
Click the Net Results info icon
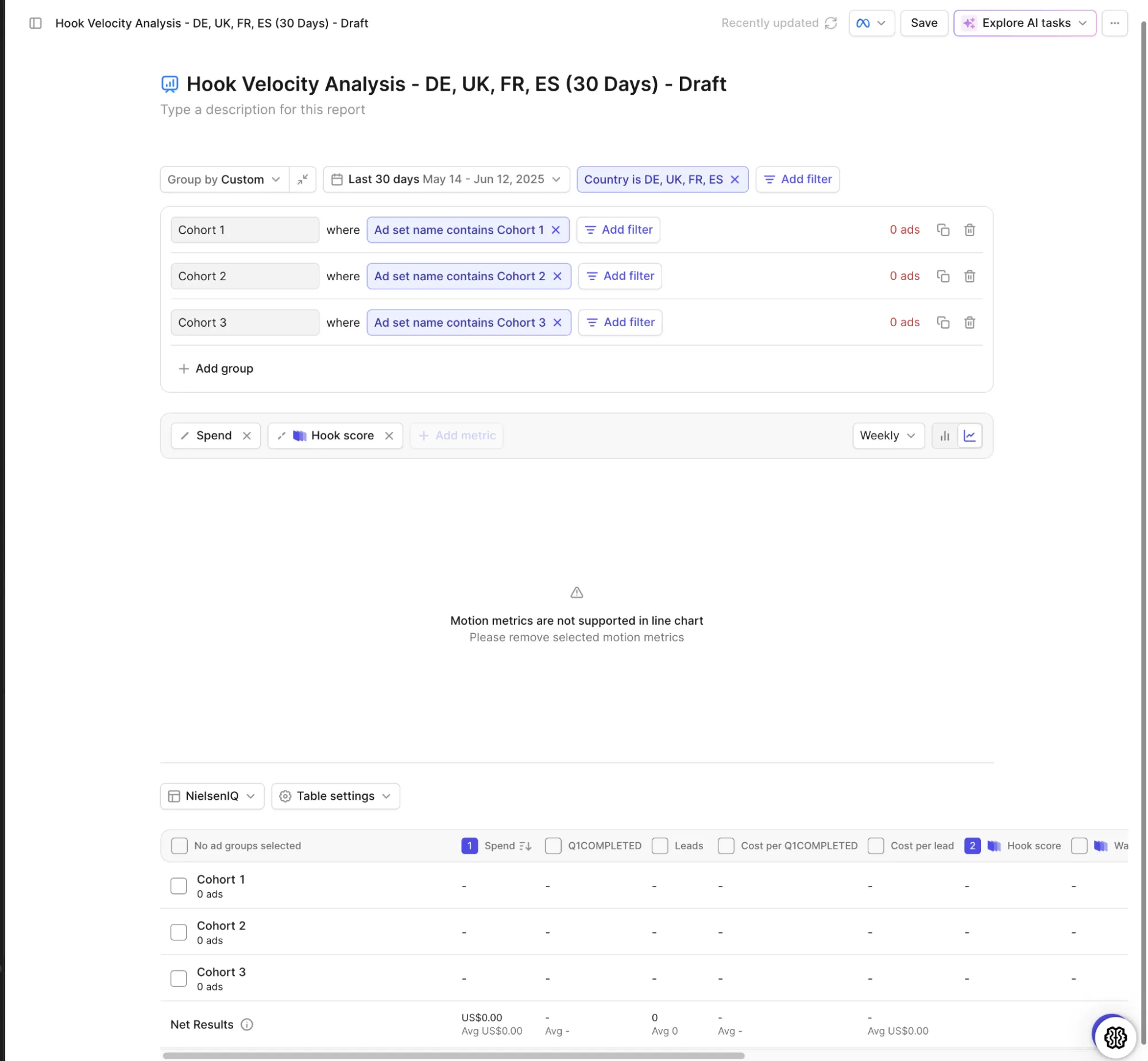pos(246,1025)
